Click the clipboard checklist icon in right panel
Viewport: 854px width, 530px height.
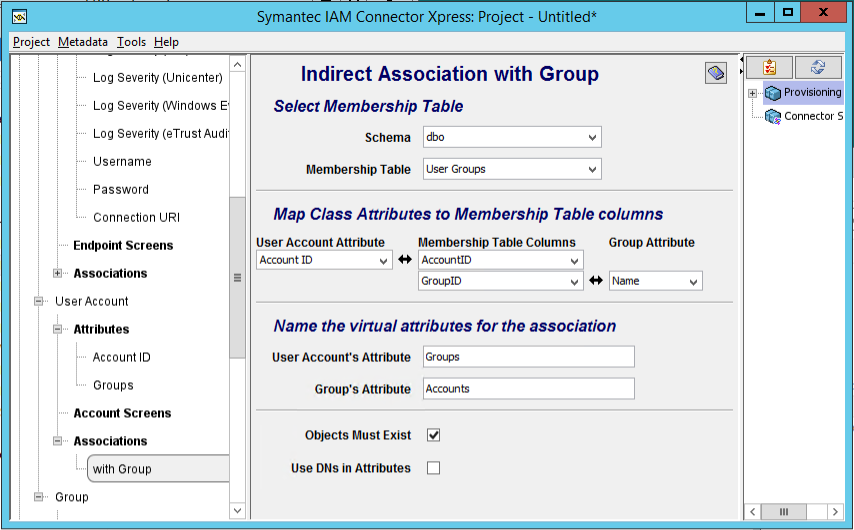[x=769, y=68]
